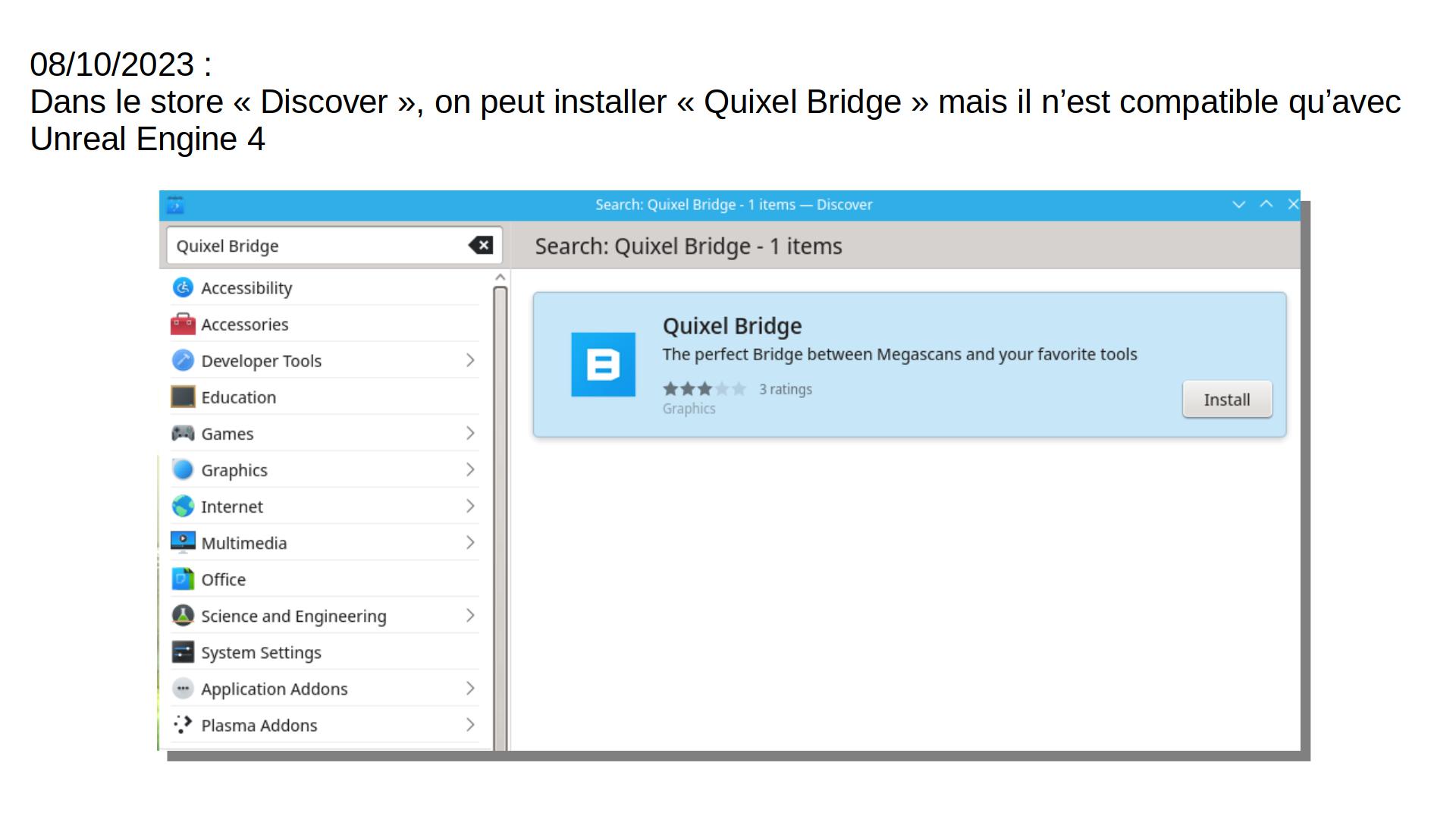Expand the Developer Tools category arrow
The height and width of the screenshot is (819, 1456).
tap(470, 360)
